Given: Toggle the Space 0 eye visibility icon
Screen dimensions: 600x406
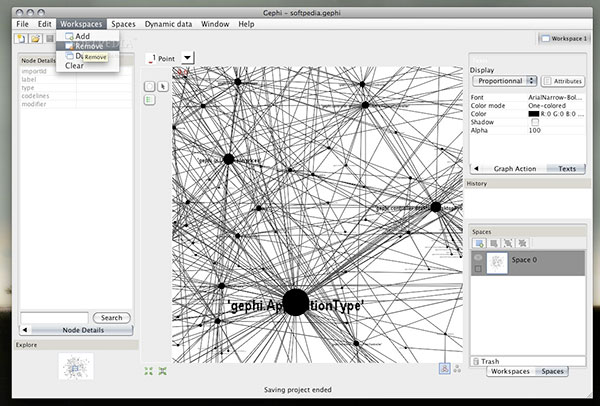Looking at the screenshot, I should (478, 258).
